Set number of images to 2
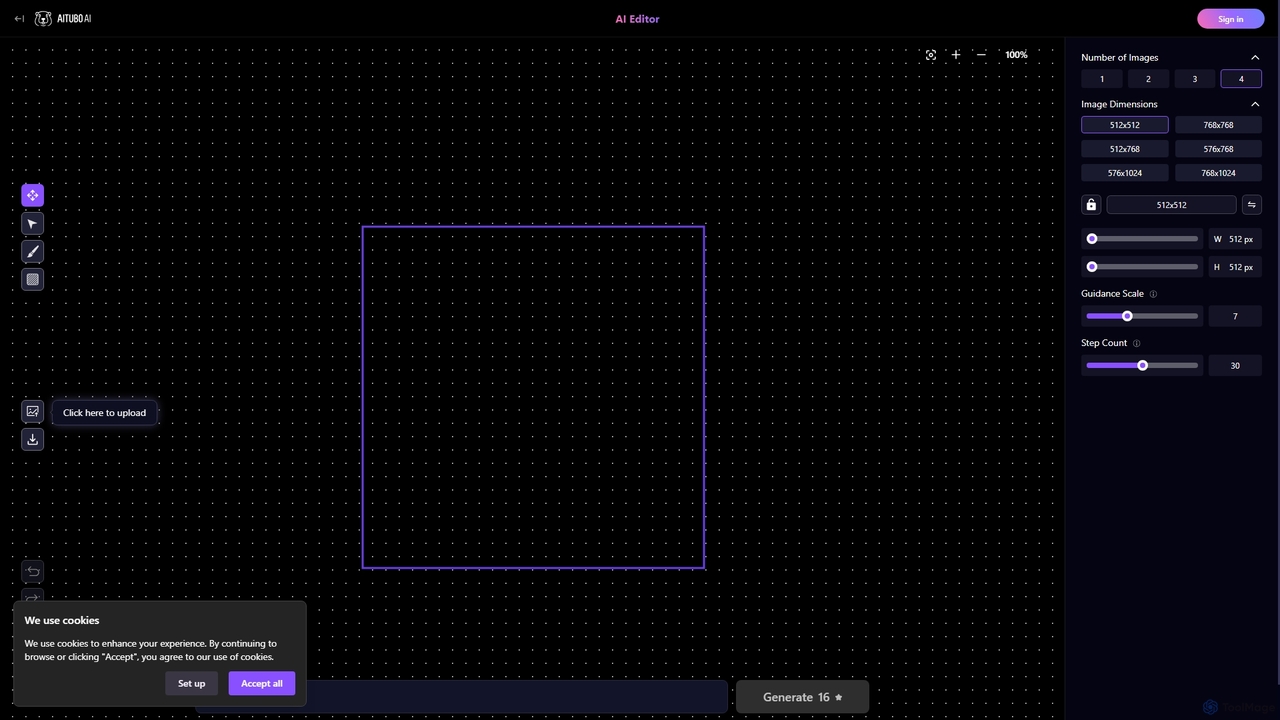Image resolution: width=1280 pixels, height=720 pixels. pos(1148,79)
